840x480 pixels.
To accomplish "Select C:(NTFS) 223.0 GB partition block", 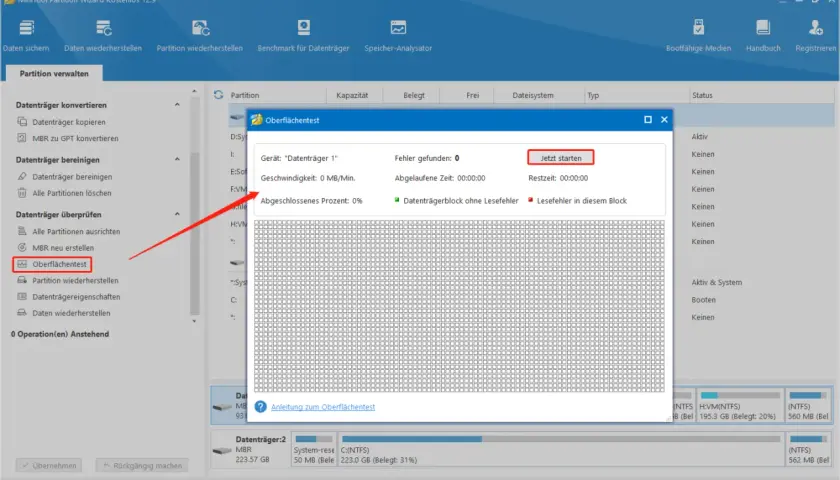I will click(x=561, y=449).
